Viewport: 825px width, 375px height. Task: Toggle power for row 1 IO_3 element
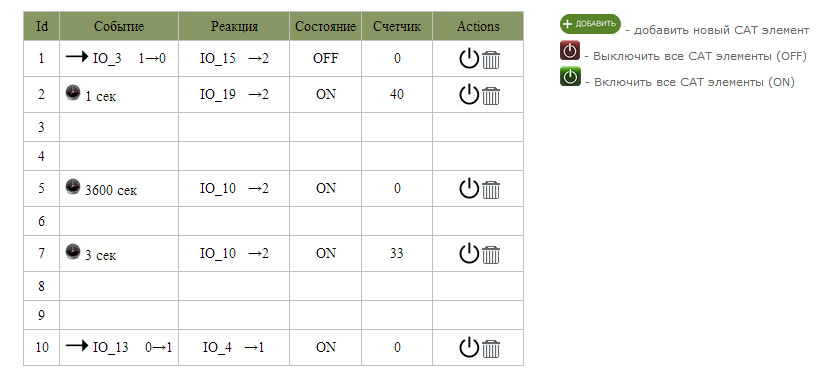[469, 58]
